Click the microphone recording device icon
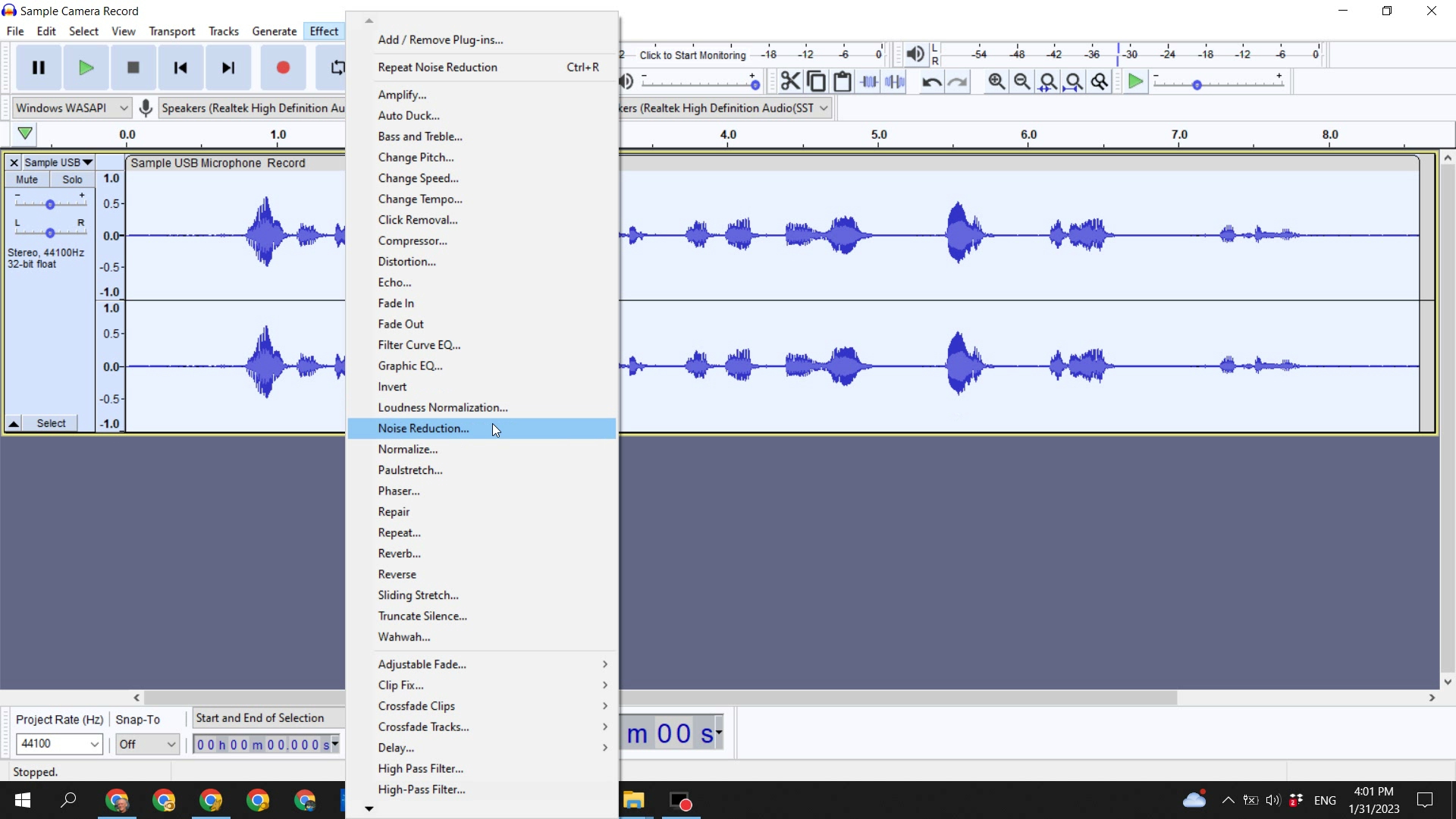 [x=146, y=108]
